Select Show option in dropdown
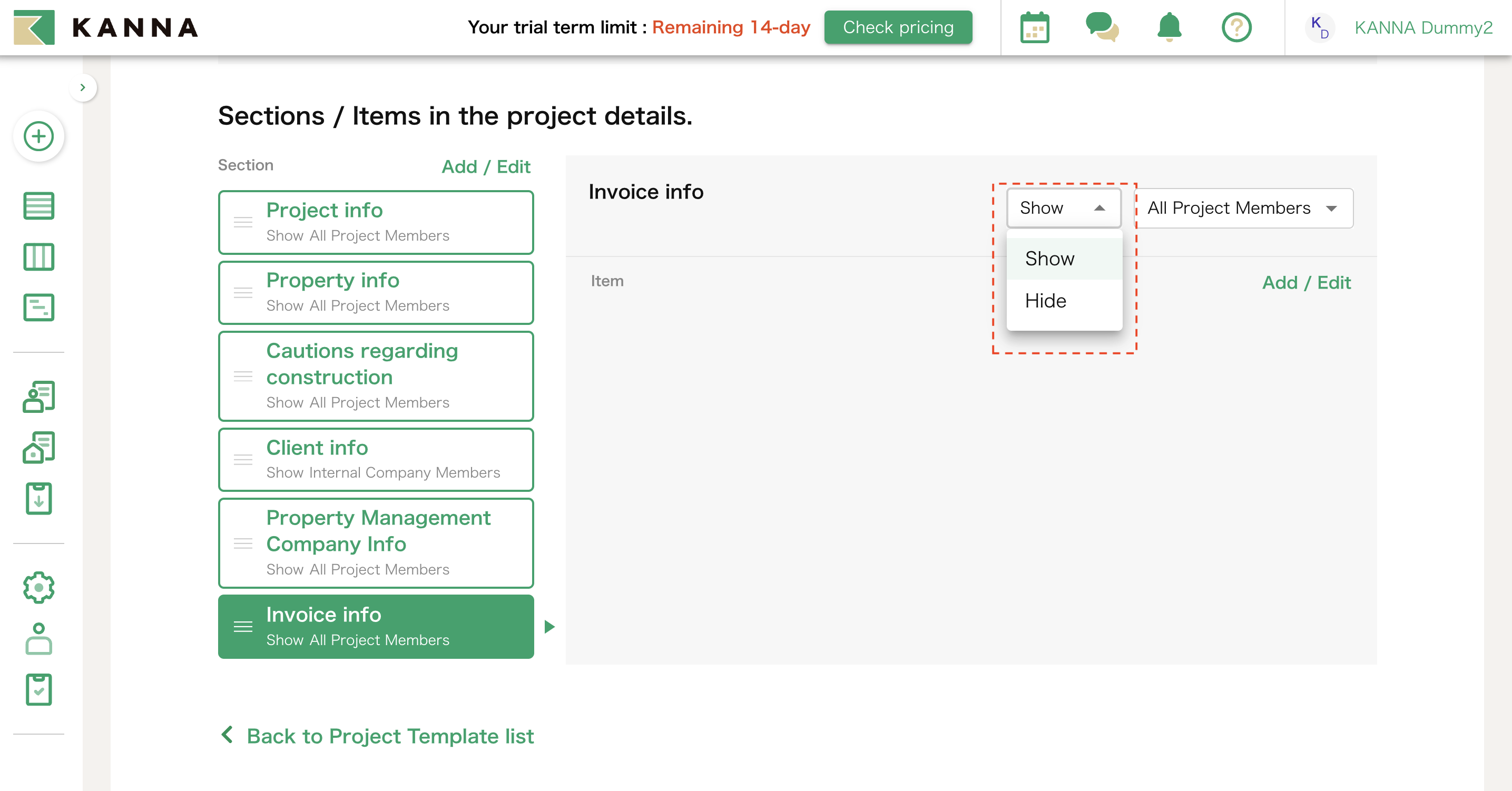 tap(1049, 259)
